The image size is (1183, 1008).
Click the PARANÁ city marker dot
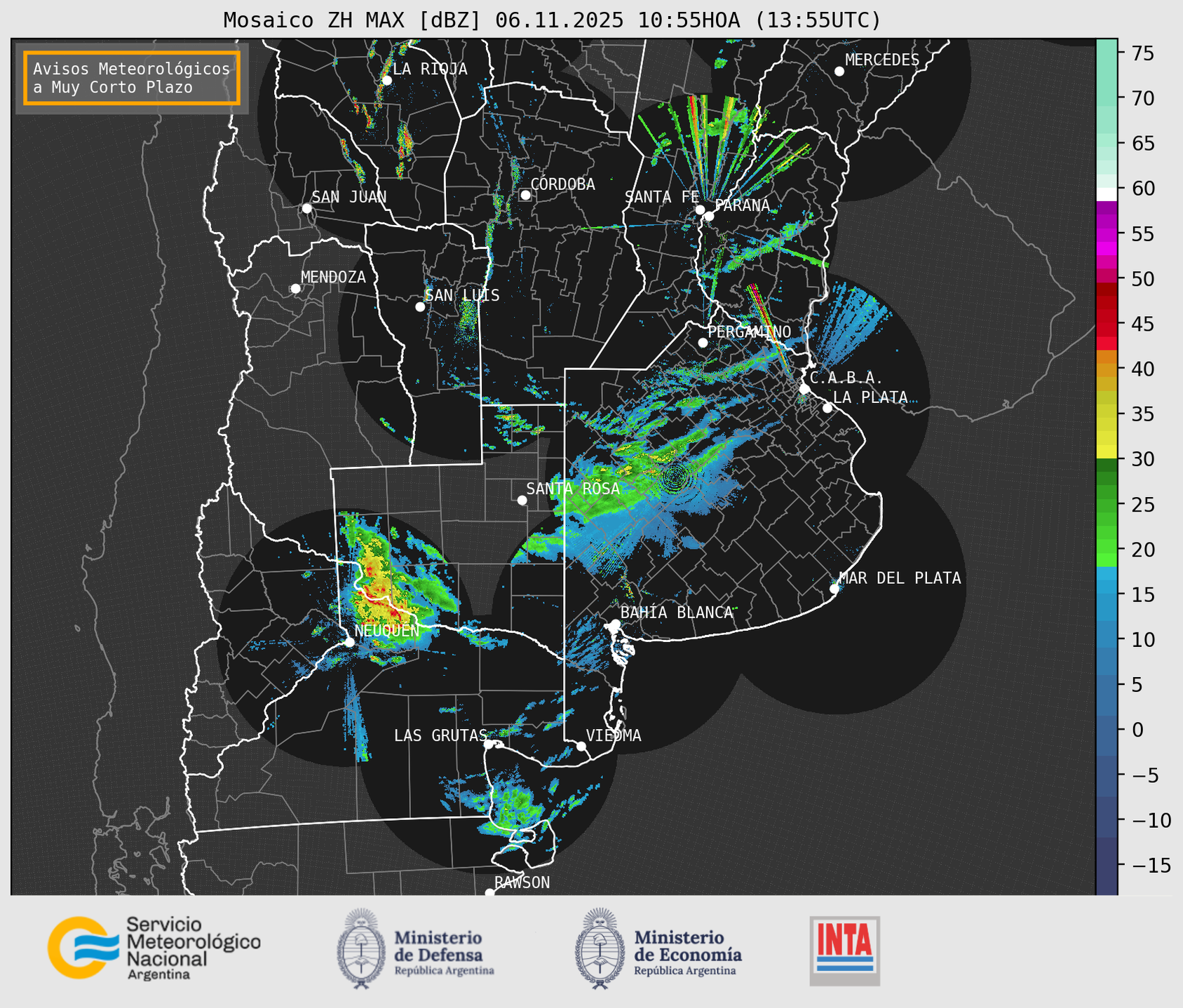[709, 216]
